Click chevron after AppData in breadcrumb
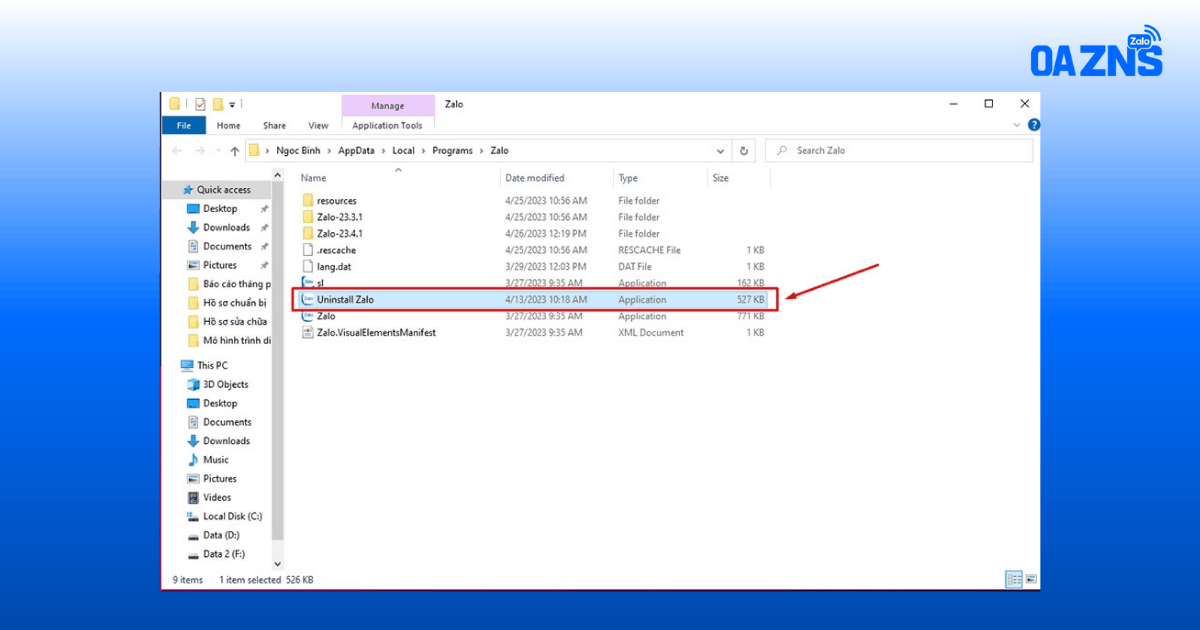Screen dimensions: 1200x630 [x=384, y=151]
